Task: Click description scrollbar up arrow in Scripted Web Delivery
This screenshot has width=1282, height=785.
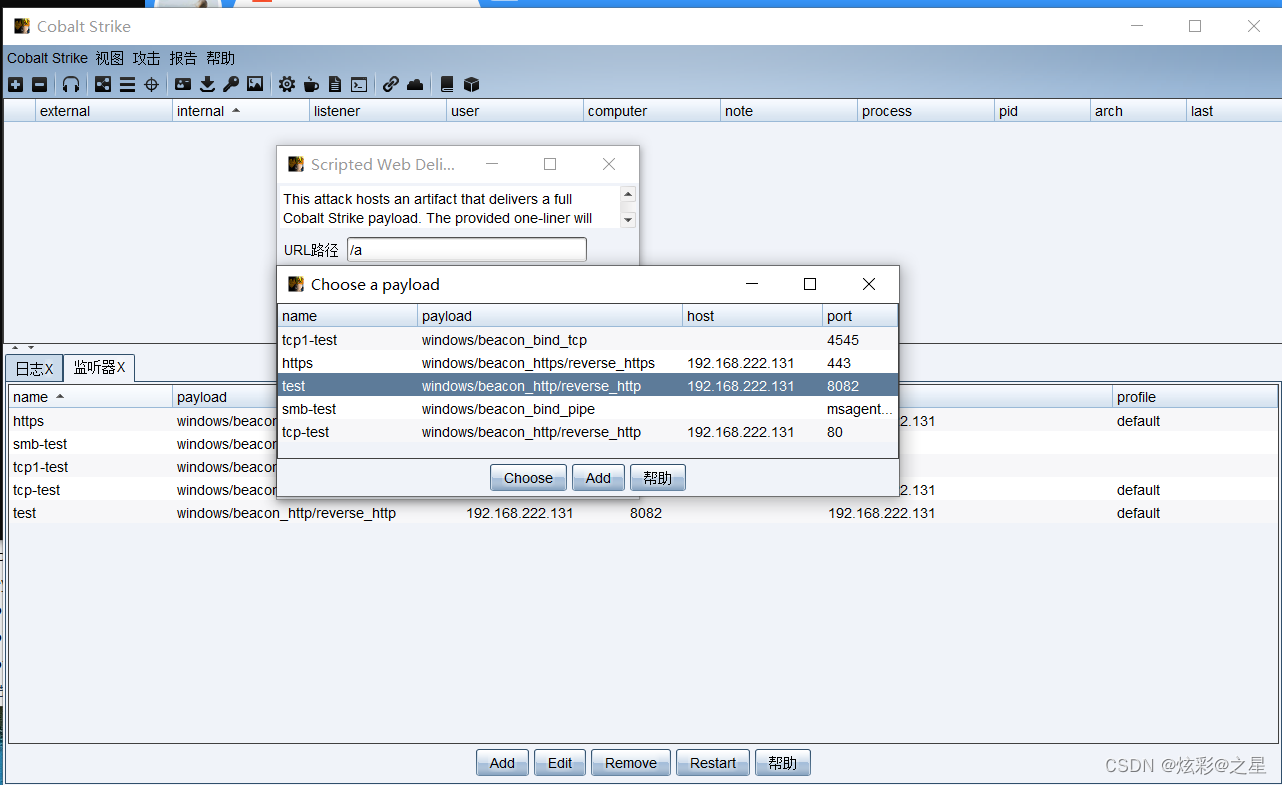Action: 628,195
